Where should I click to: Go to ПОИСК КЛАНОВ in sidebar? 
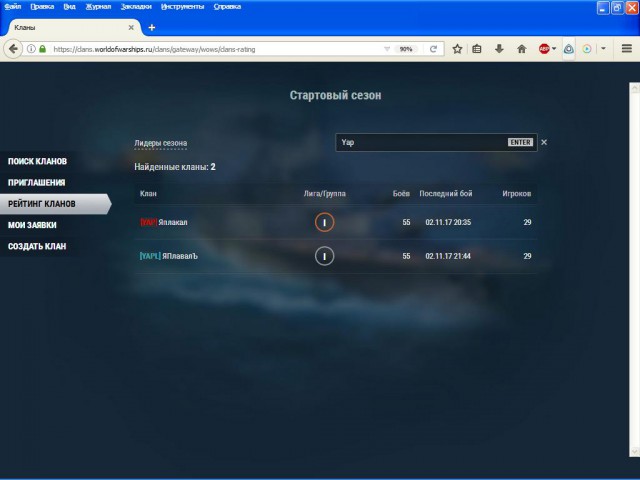click(x=38, y=161)
